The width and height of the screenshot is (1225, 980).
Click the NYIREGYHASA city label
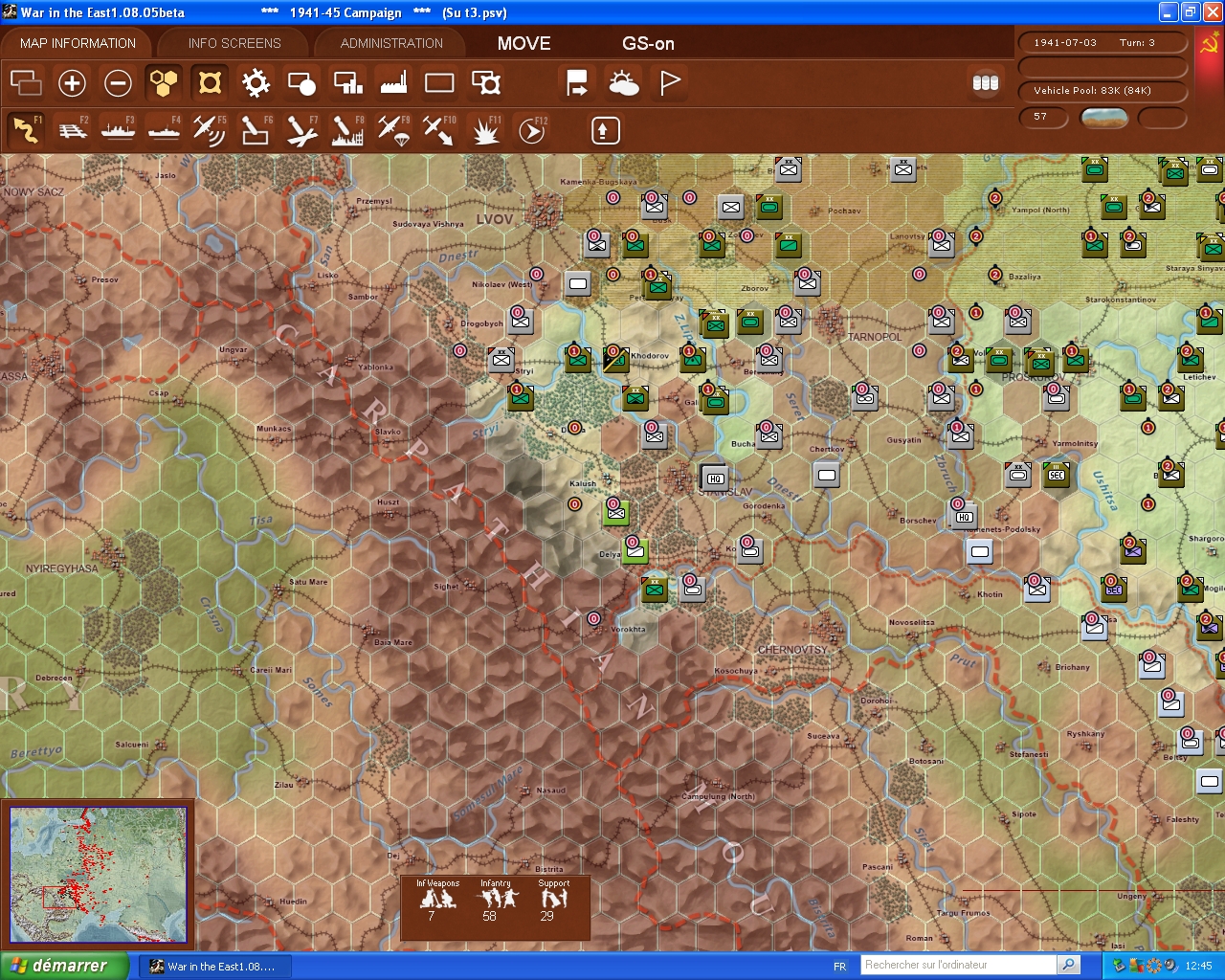pyautogui.click(x=62, y=568)
